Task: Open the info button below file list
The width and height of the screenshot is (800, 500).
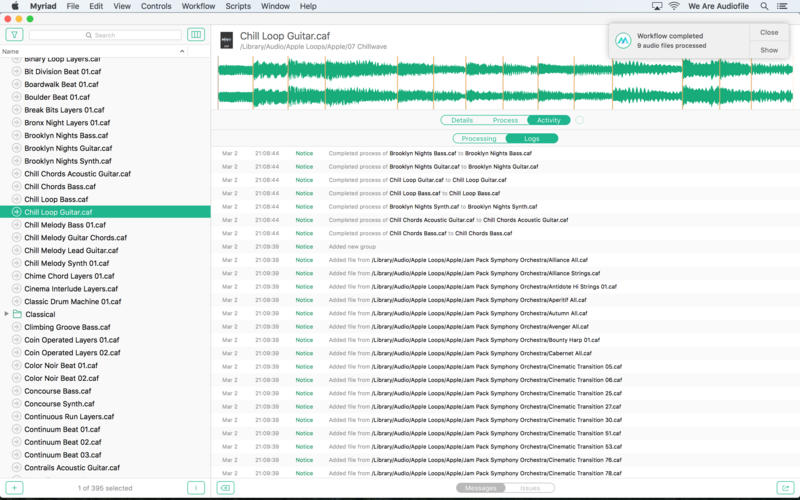Action: coord(196,488)
